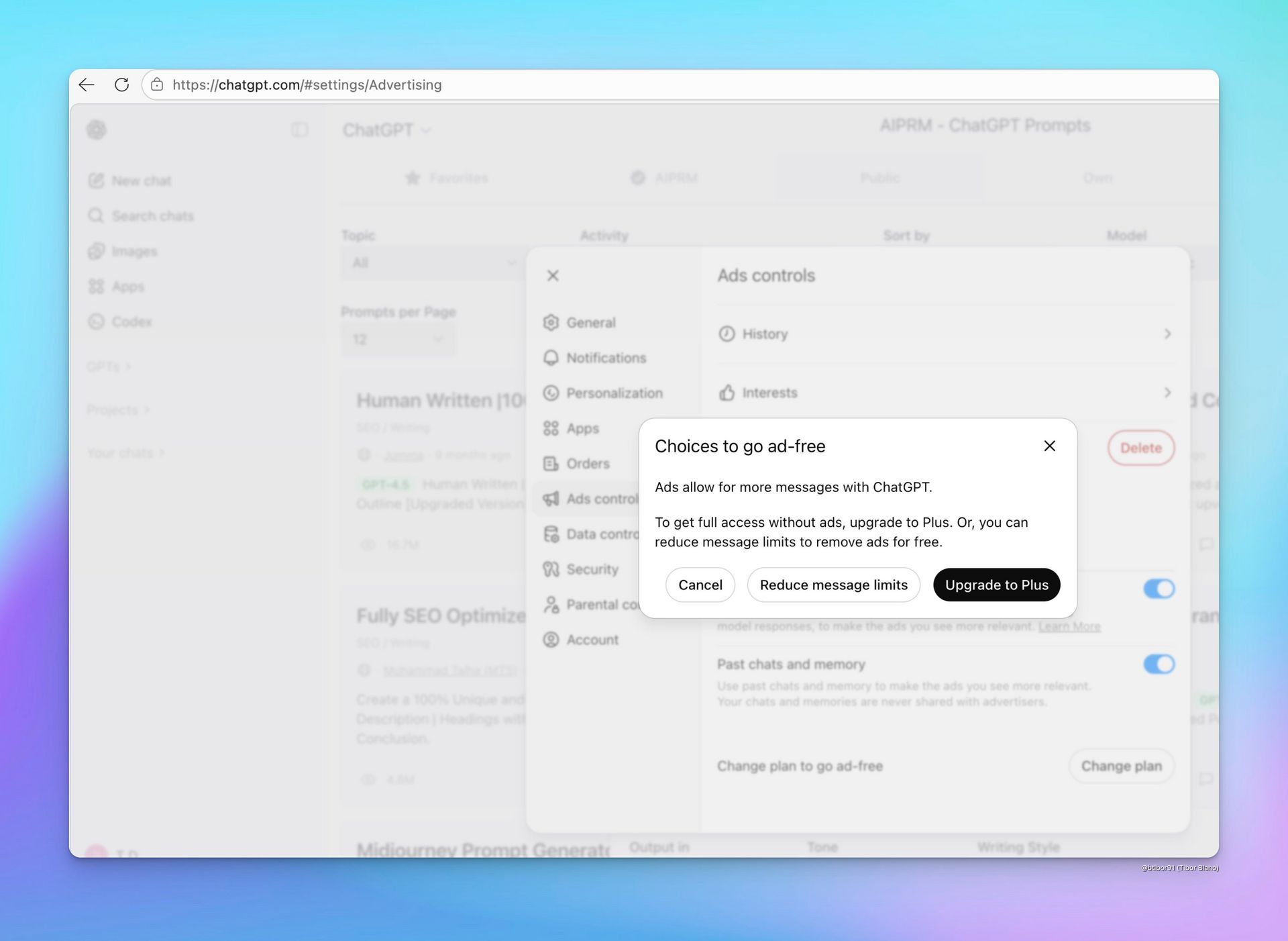Click the Notifications bell icon
The image size is (1288, 941).
point(551,358)
